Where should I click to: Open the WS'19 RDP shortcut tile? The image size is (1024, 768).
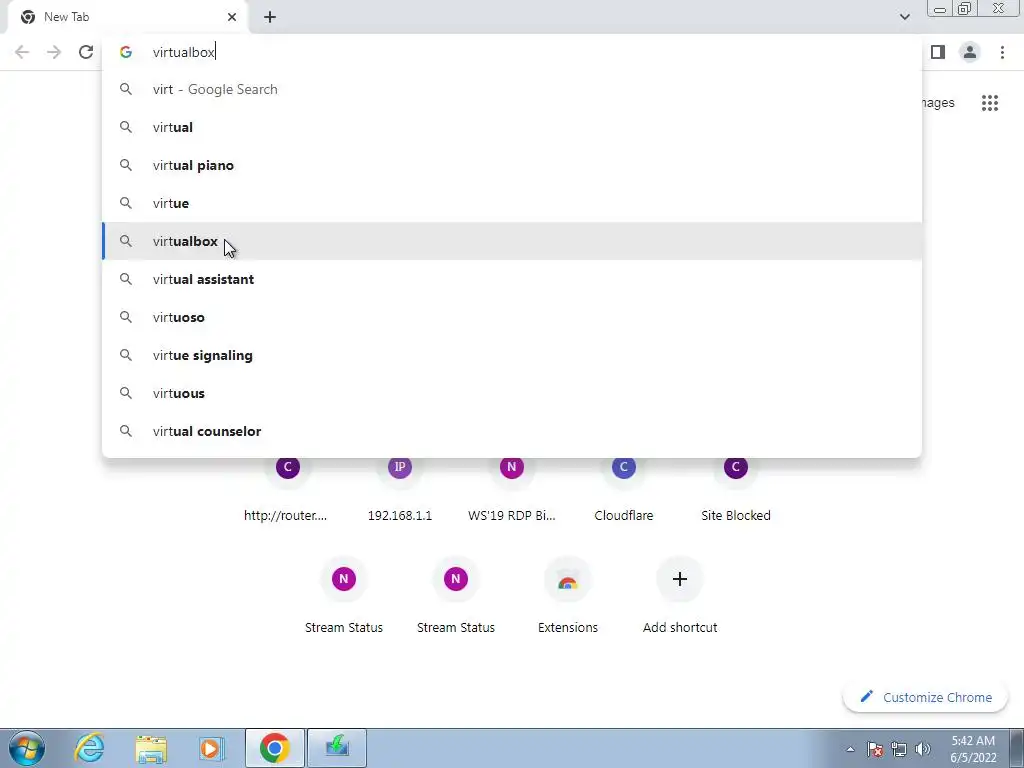pyautogui.click(x=511, y=490)
